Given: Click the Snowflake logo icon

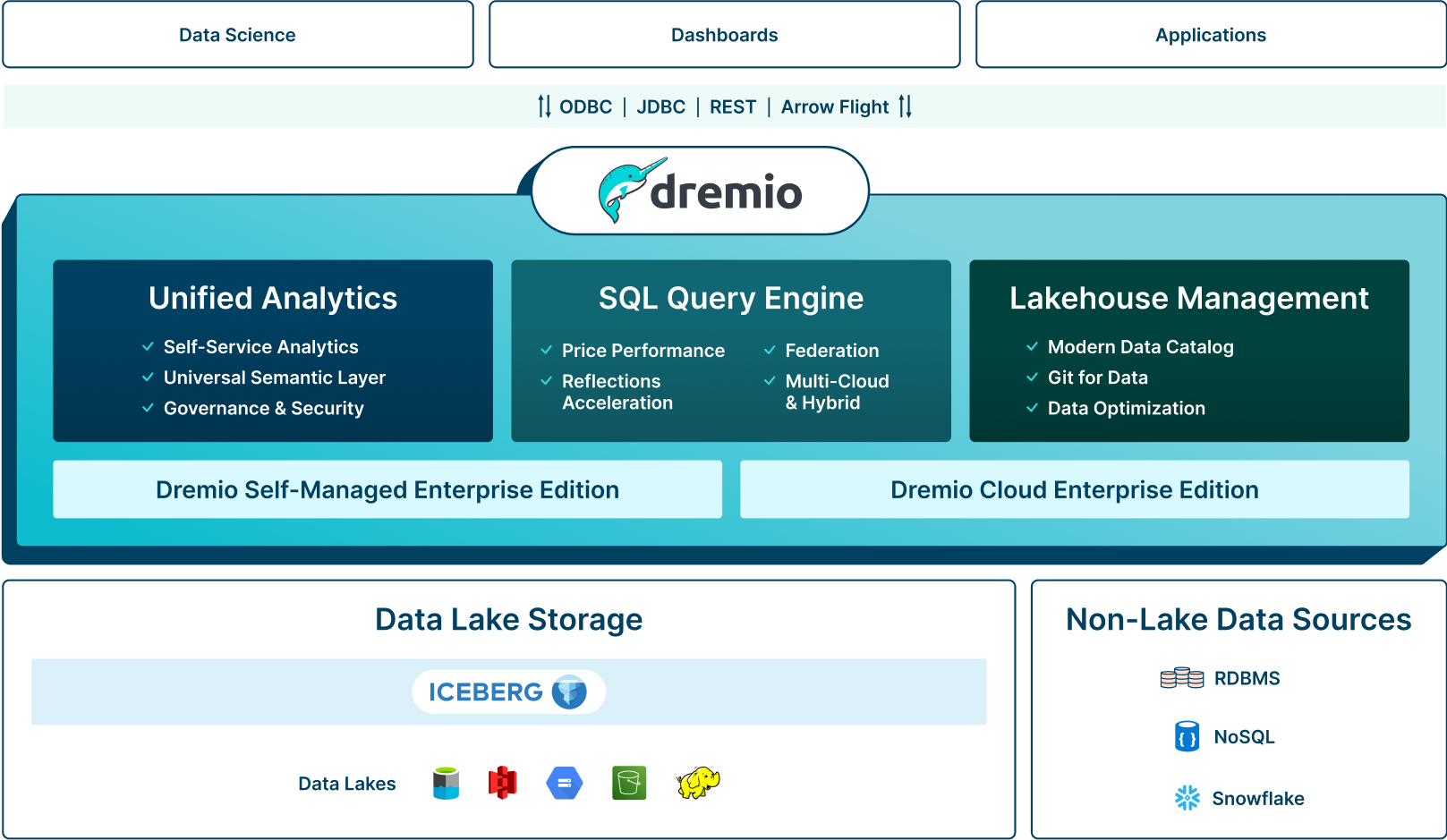Looking at the screenshot, I should click(x=1187, y=798).
